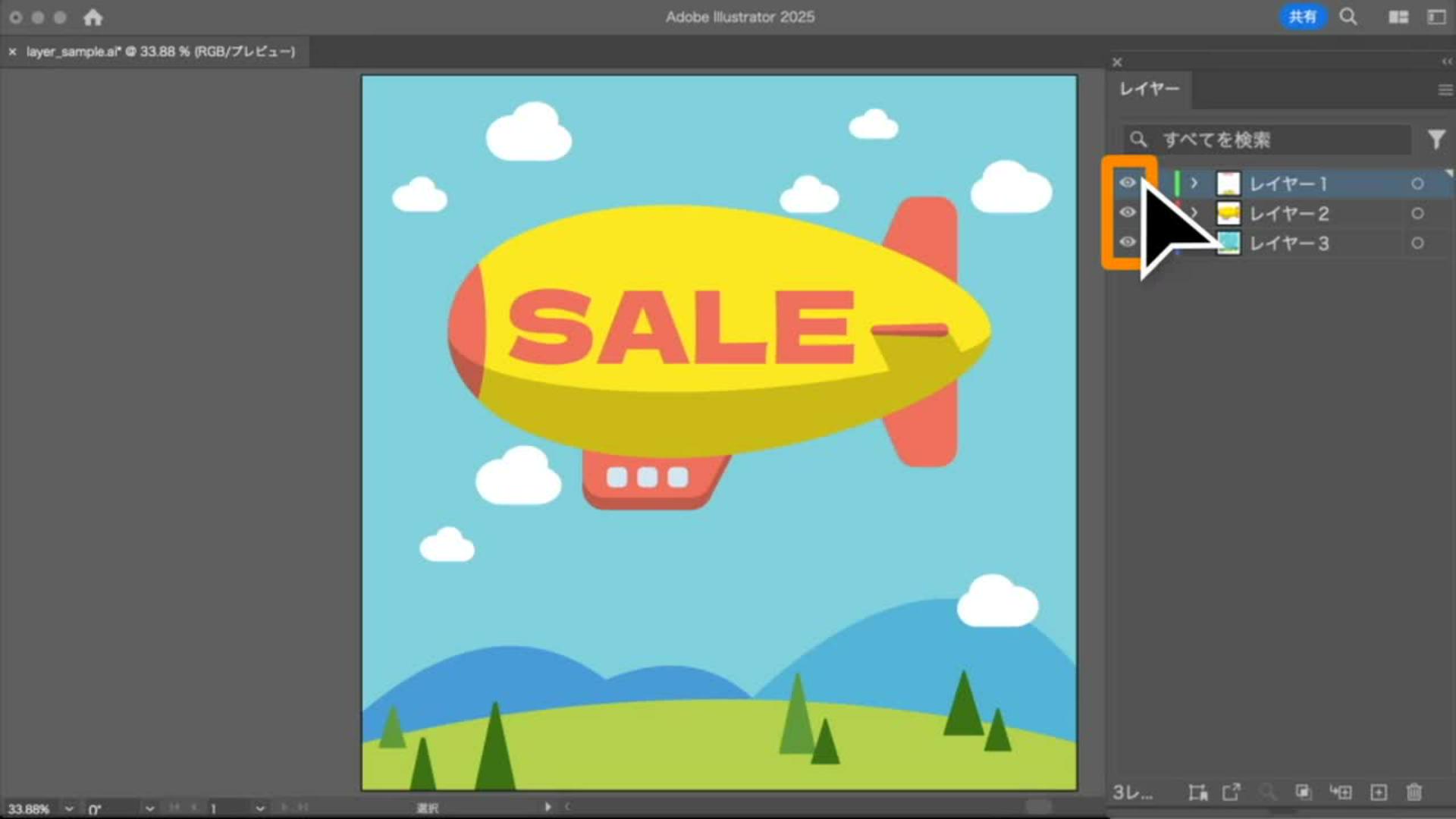
Task: Create new sublayer icon
Action: (x=1341, y=792)
